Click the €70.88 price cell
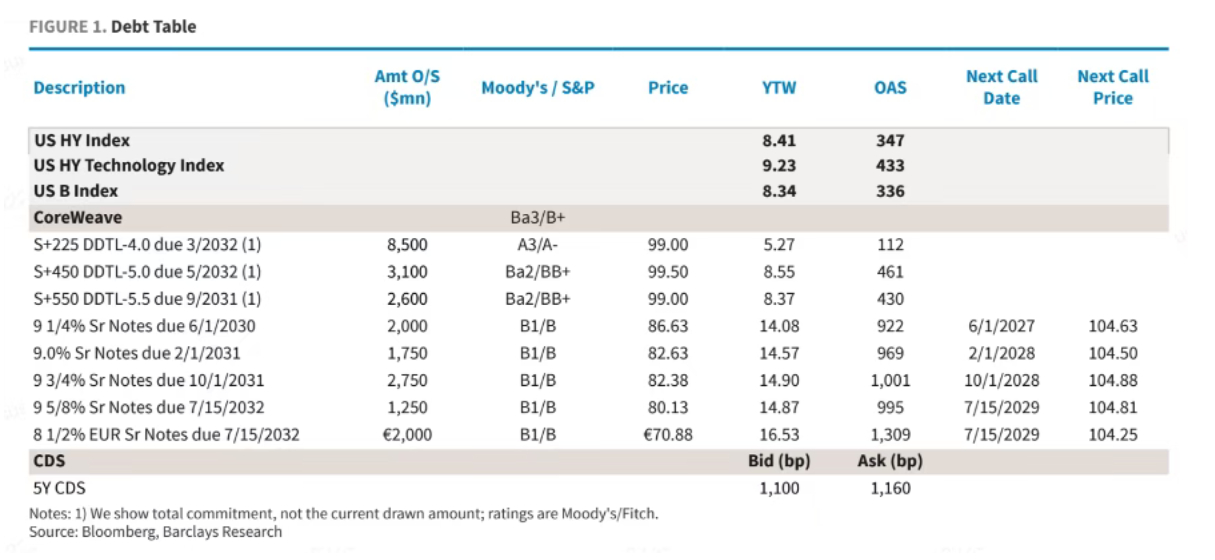1215x560 pixels. pyautogui.click(x=668, y=435)
